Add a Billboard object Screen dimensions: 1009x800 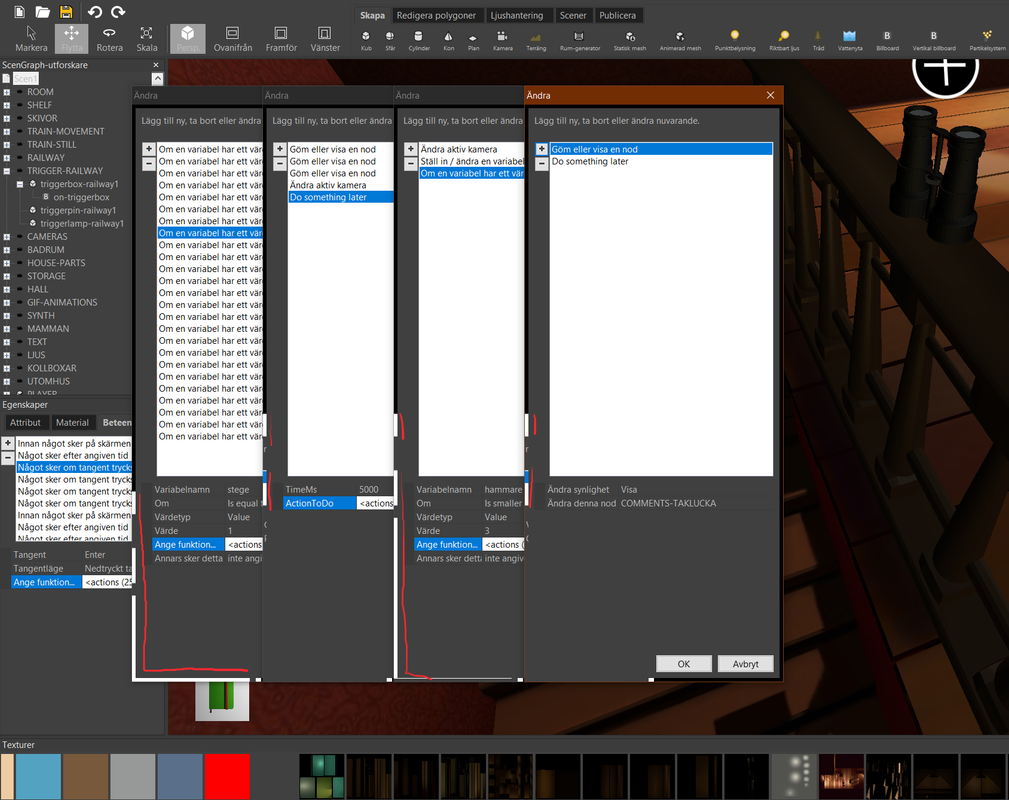[x=887, y=41]
